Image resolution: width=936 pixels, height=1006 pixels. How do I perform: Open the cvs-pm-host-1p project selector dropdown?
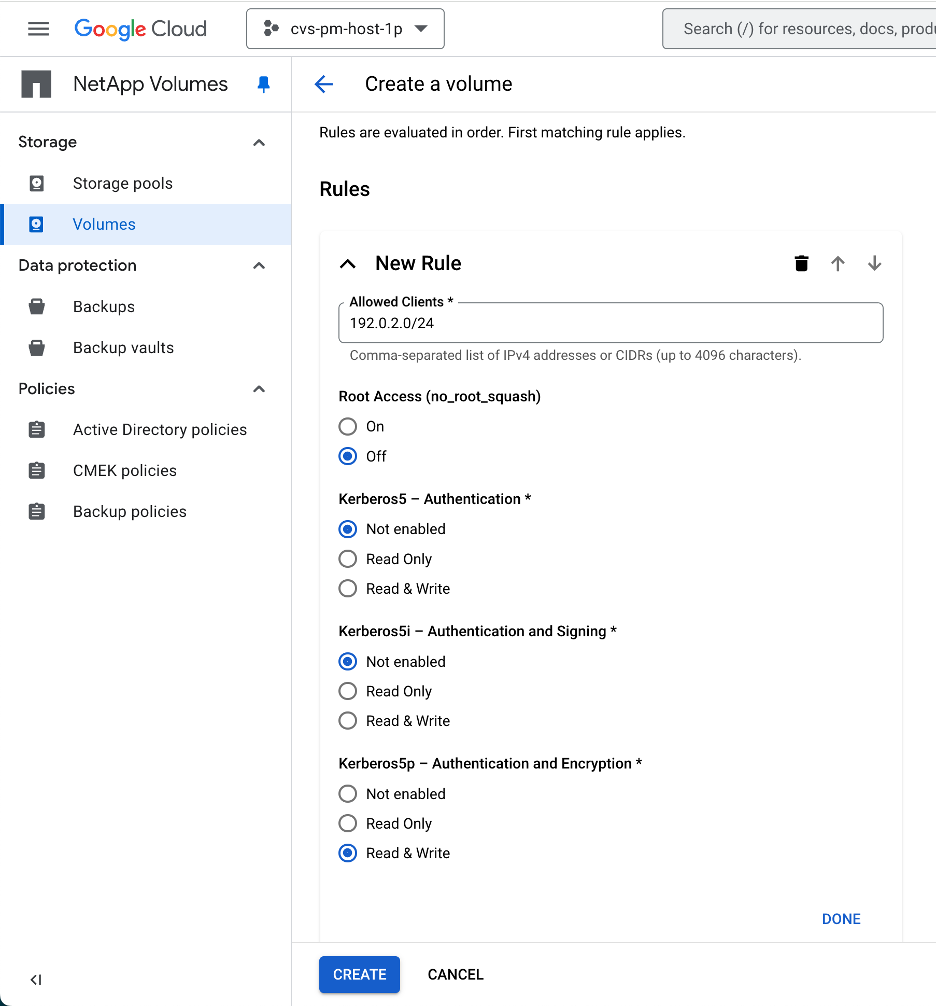(x=345, y=29)
